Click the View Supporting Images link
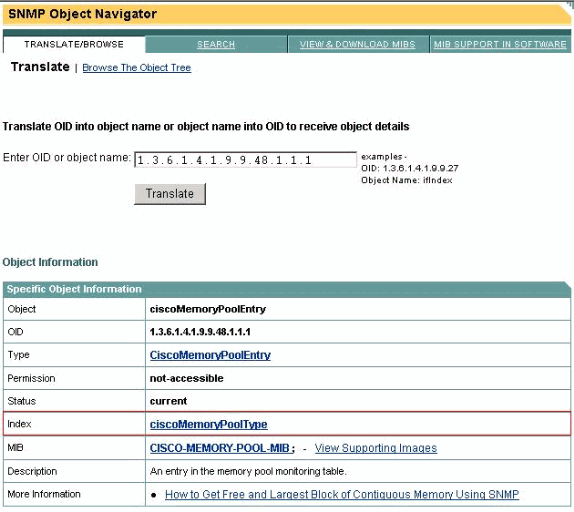This screenshot has height=512, width=574. (x=376, y=448)
